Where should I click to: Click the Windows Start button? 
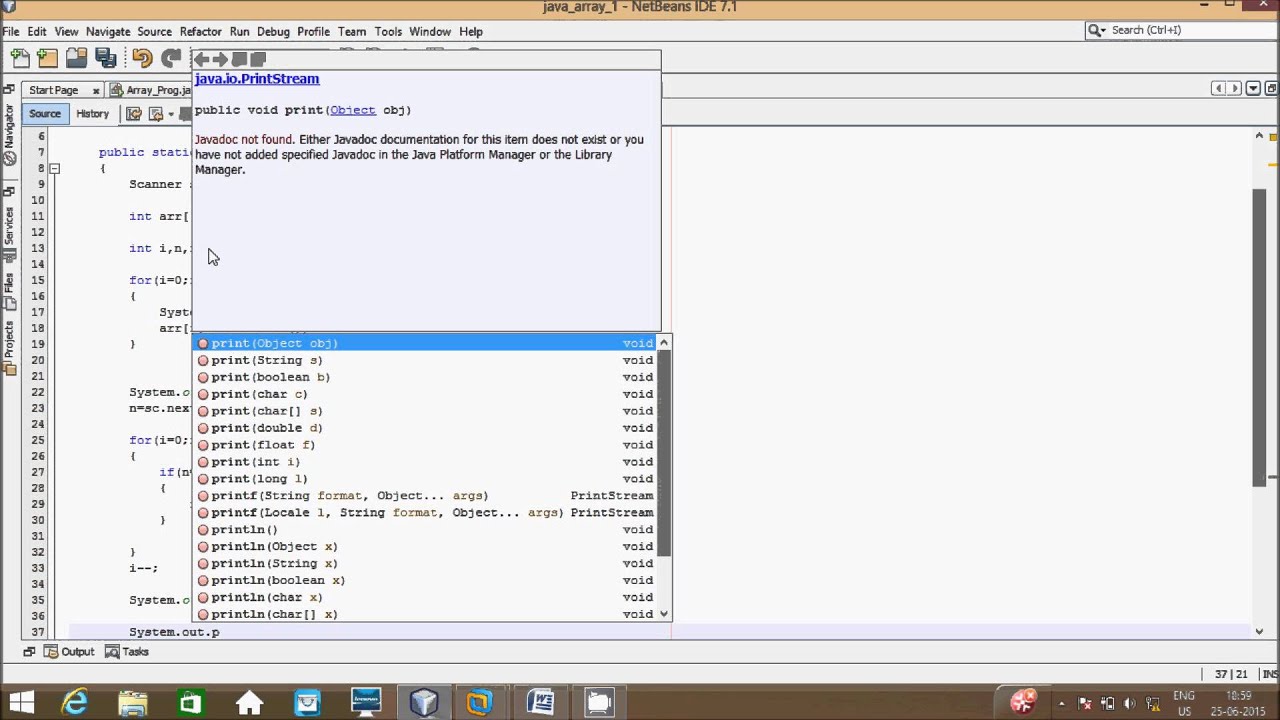click(x=21, y=702)
